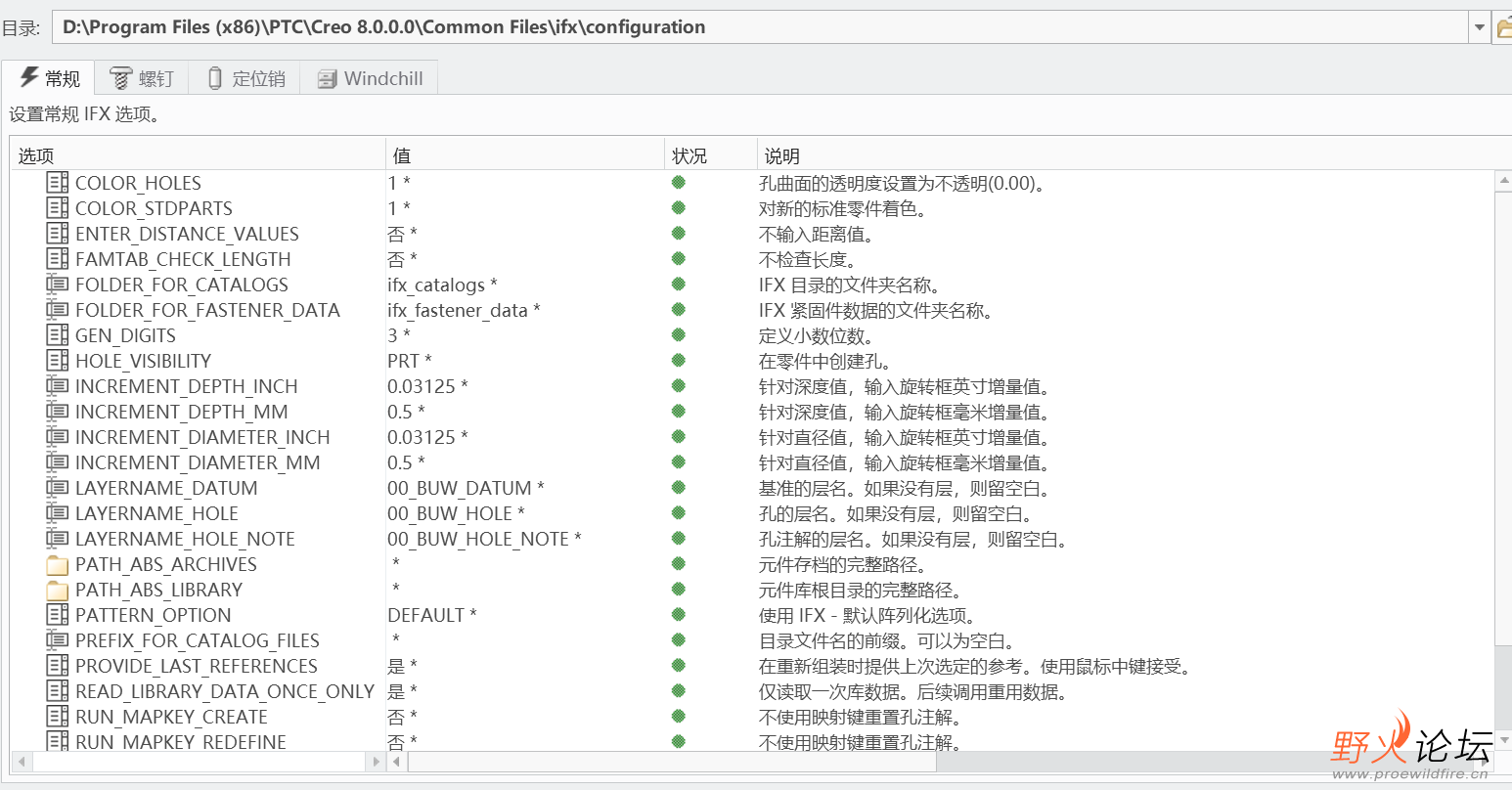Click the INCREMENT_DIAMETER_MM option icon
The image size is (1512, 790).
tap(58, 462)
